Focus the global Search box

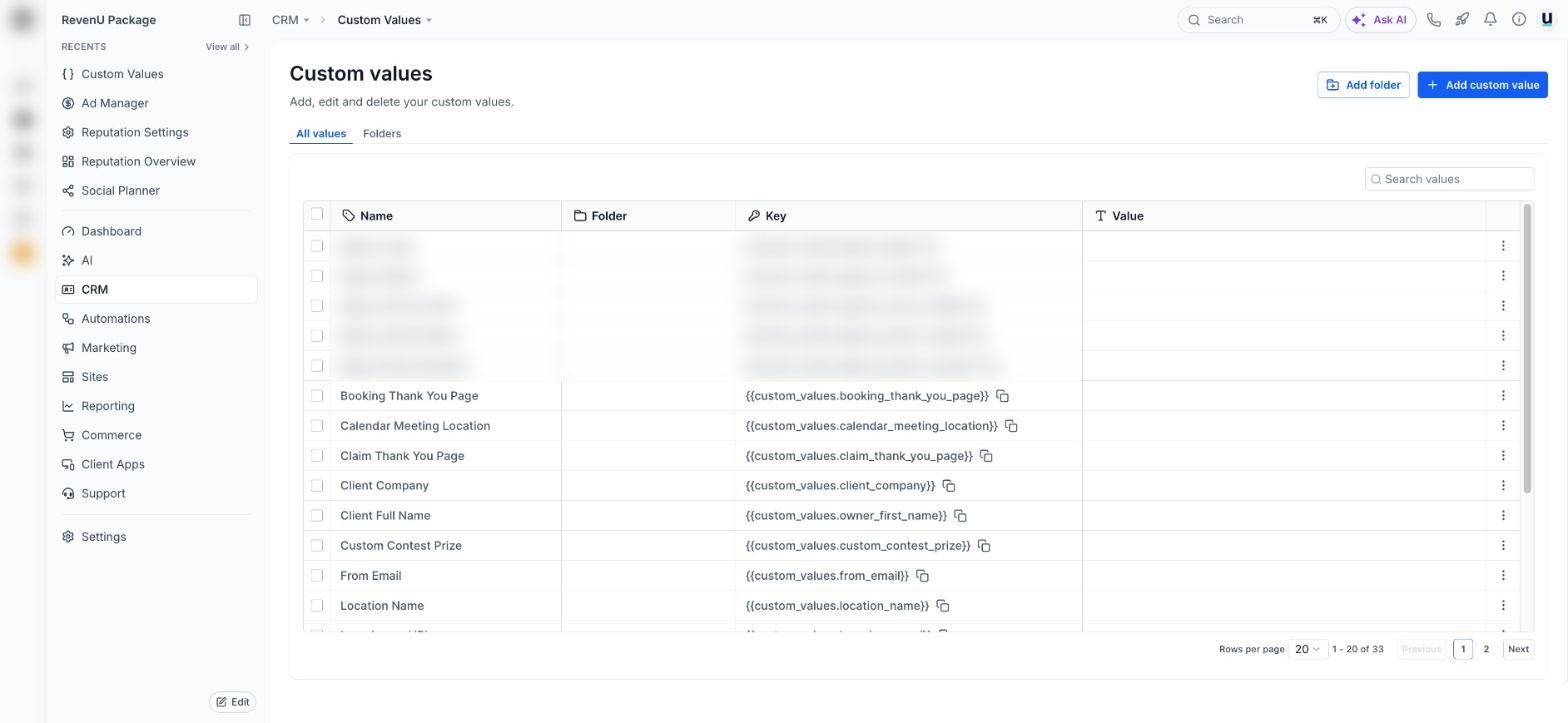tap(1258, 20)
